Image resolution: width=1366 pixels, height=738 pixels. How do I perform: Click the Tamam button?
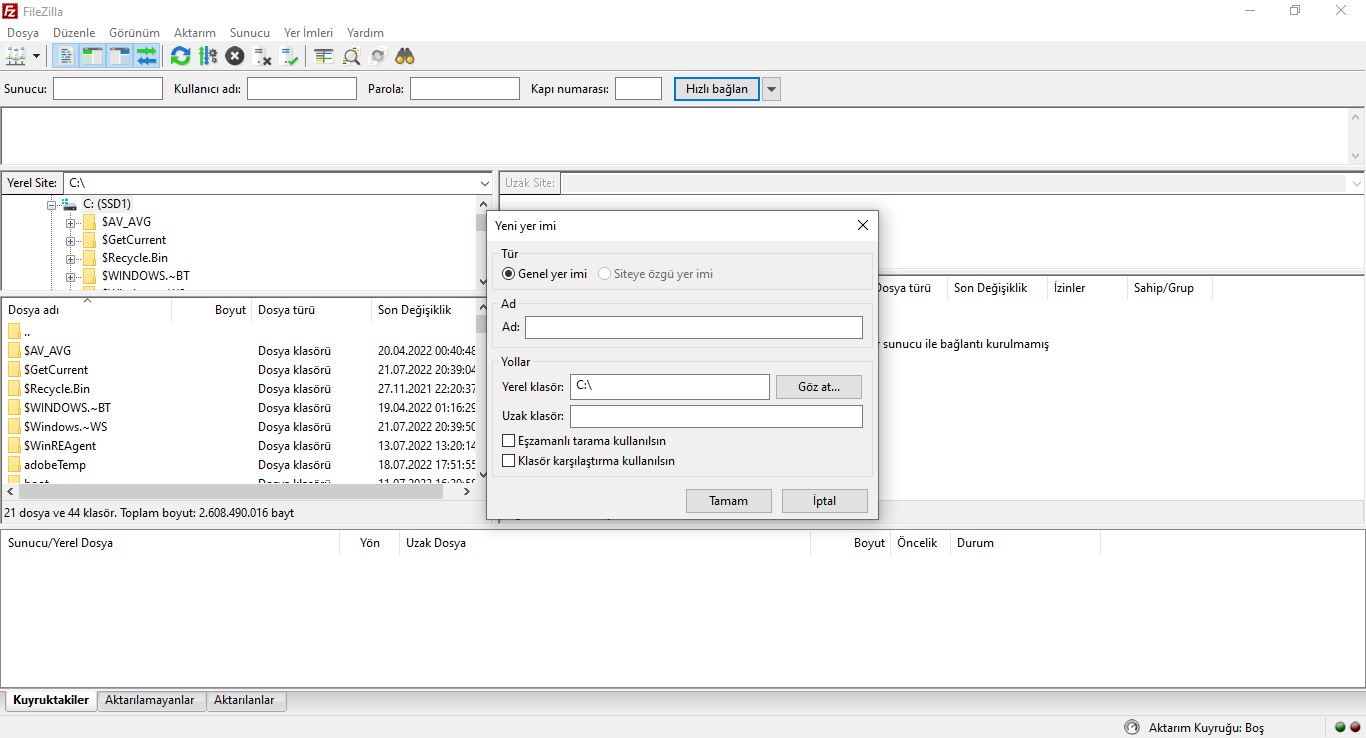[729, 501]
